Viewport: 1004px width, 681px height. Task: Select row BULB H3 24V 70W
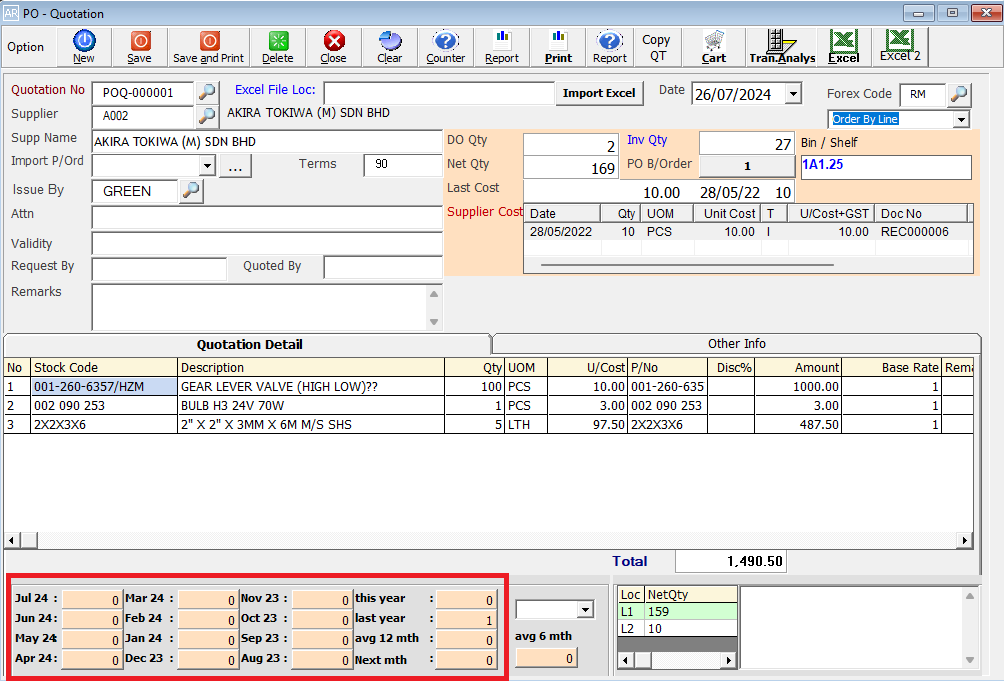pyautogui.click(x=488, y=406)
